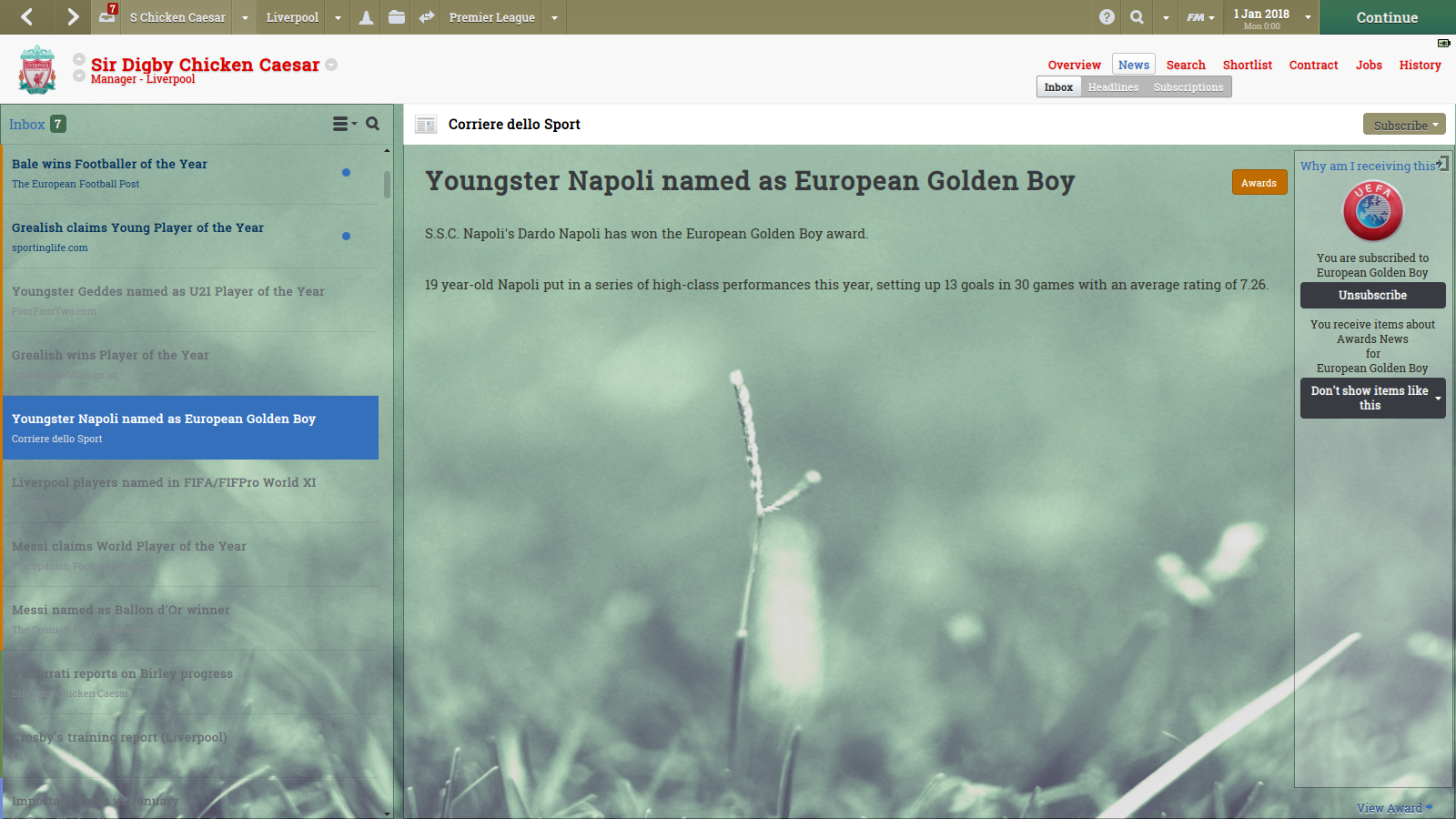Click the unread dot on Grealish Young Player message

(346, 236)
